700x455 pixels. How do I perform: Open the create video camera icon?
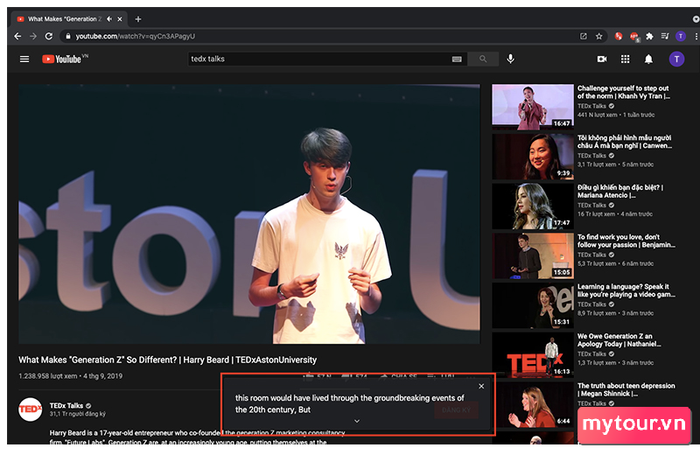[602, 59]
